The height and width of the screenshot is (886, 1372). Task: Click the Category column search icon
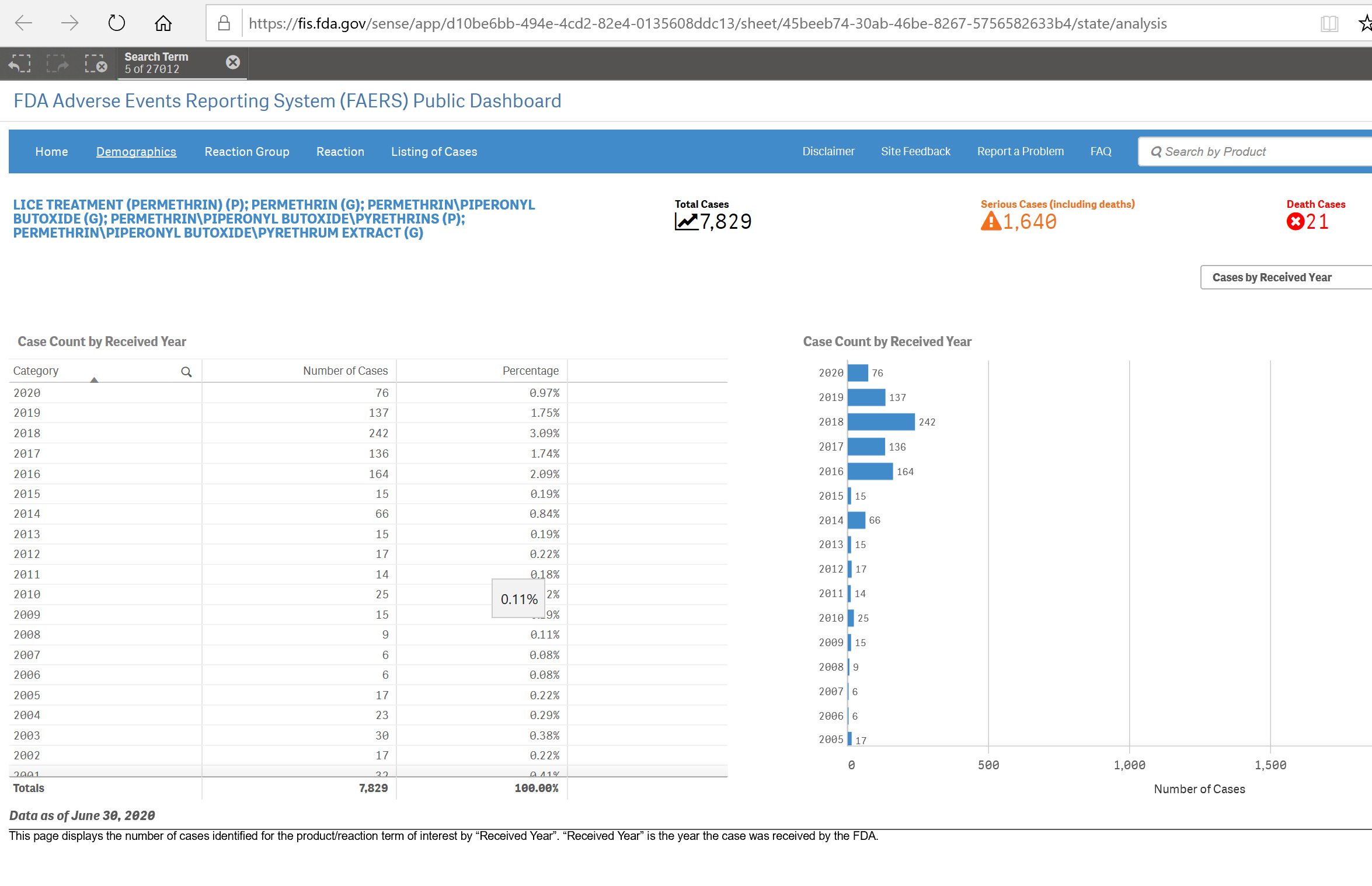coord(186,372)
